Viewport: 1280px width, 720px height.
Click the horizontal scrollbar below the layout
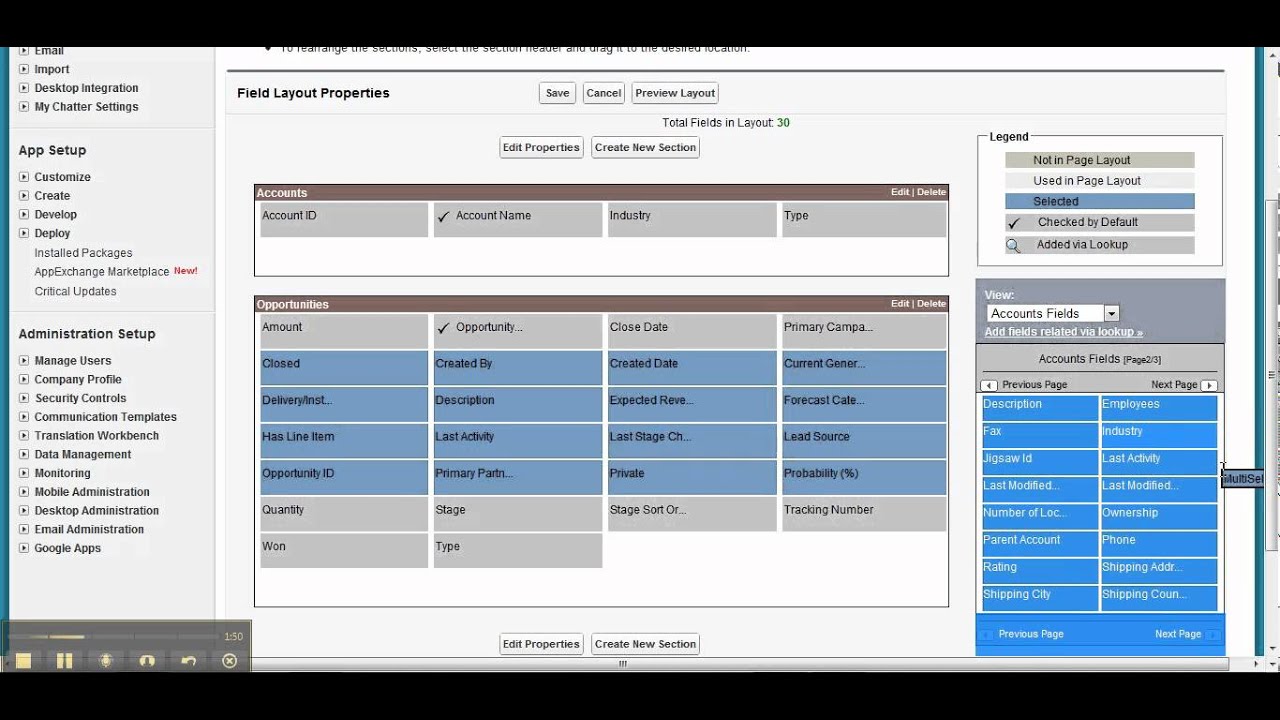620,663
